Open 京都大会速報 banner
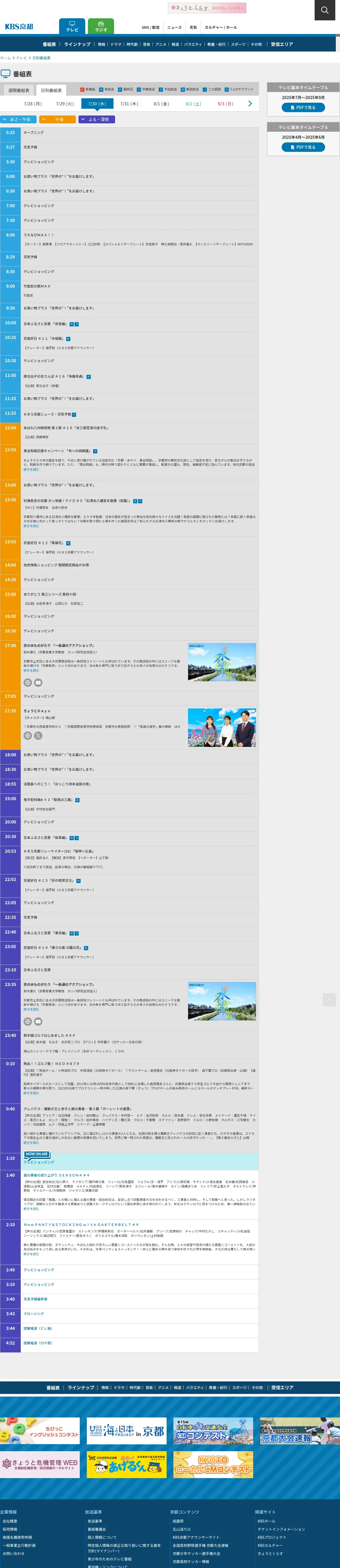 click(299, 1431)
